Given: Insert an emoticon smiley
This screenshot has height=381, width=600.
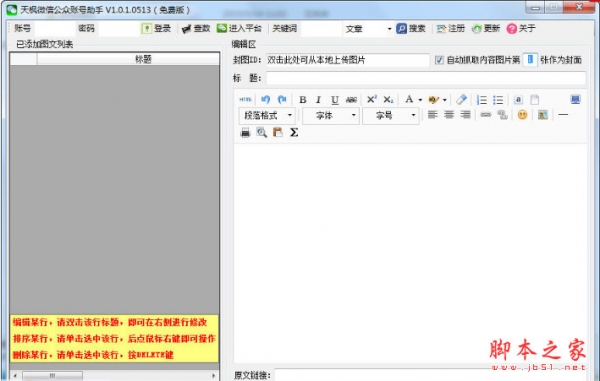Looking at the screenshot, I should coord(522,114).
